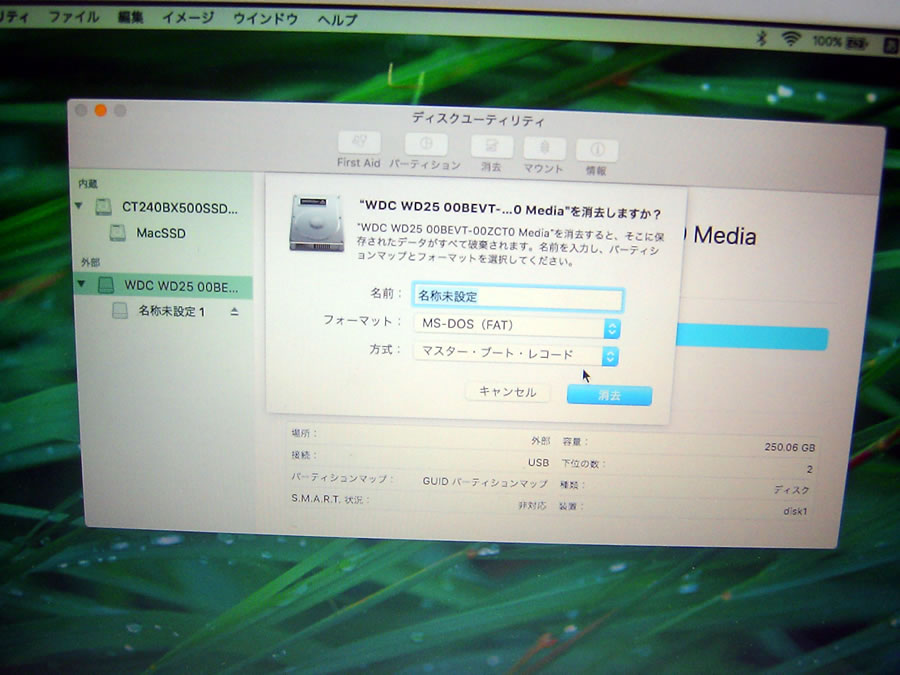Image resolution: width=900 pixels, height=675 pixels.
Task: Click the GUID パーティションマップ value
Action: [x=485, y=483]
